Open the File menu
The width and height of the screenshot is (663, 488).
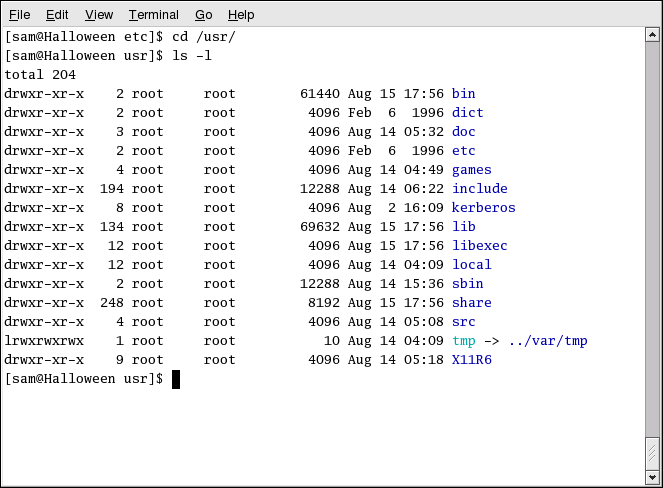tap(19, 15)
